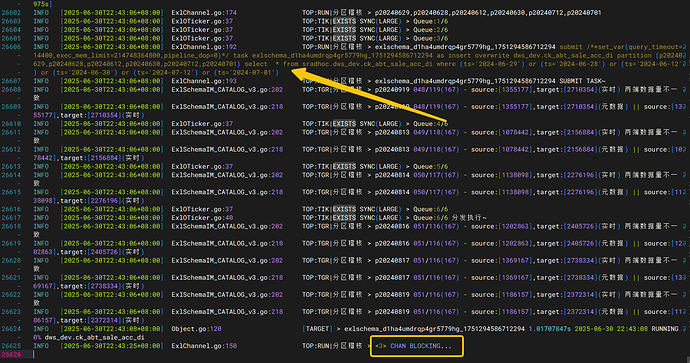Select 050/117(167) counter on line 26614
Viewport: 690px width, 363px height.
(436, 175)
